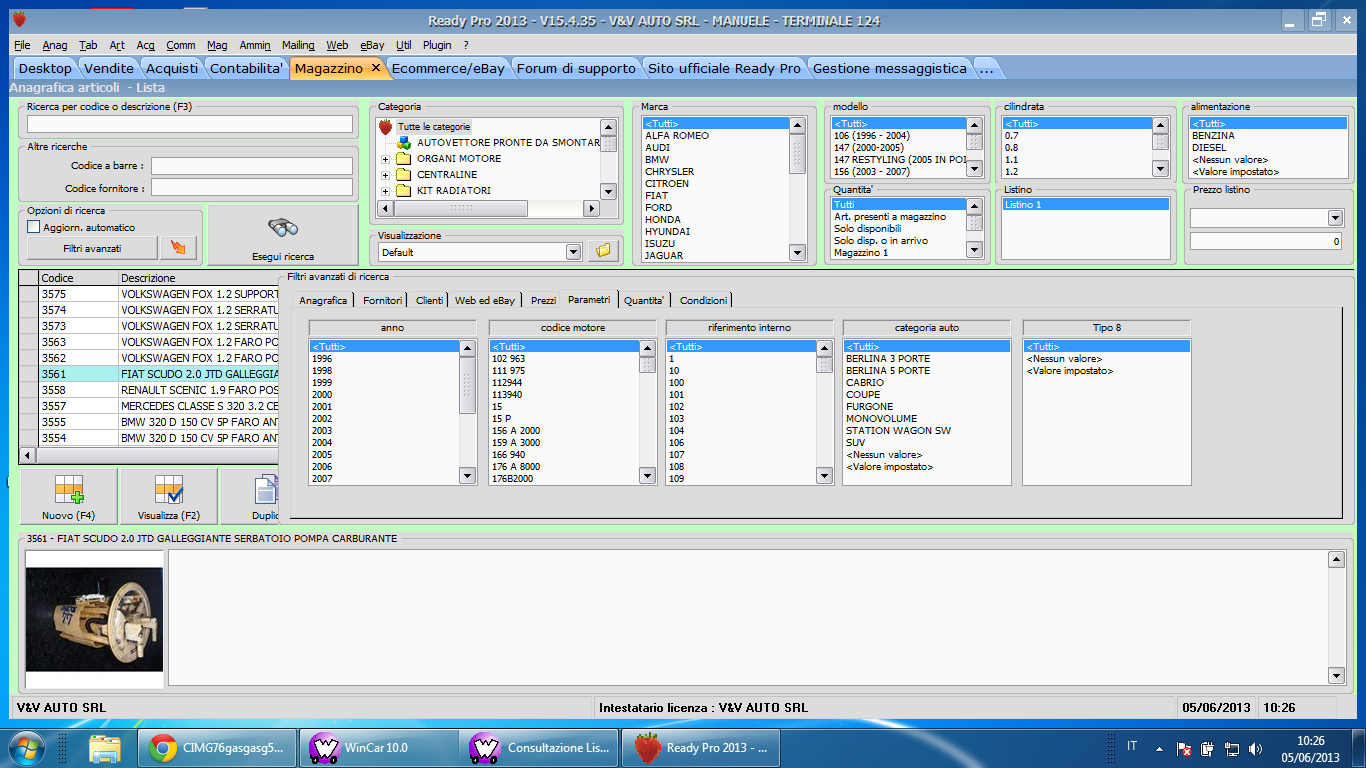1366x768 pixels.
Task: Click the Ricerca per codice o descrizione field
Action: [x=190, y=124]
